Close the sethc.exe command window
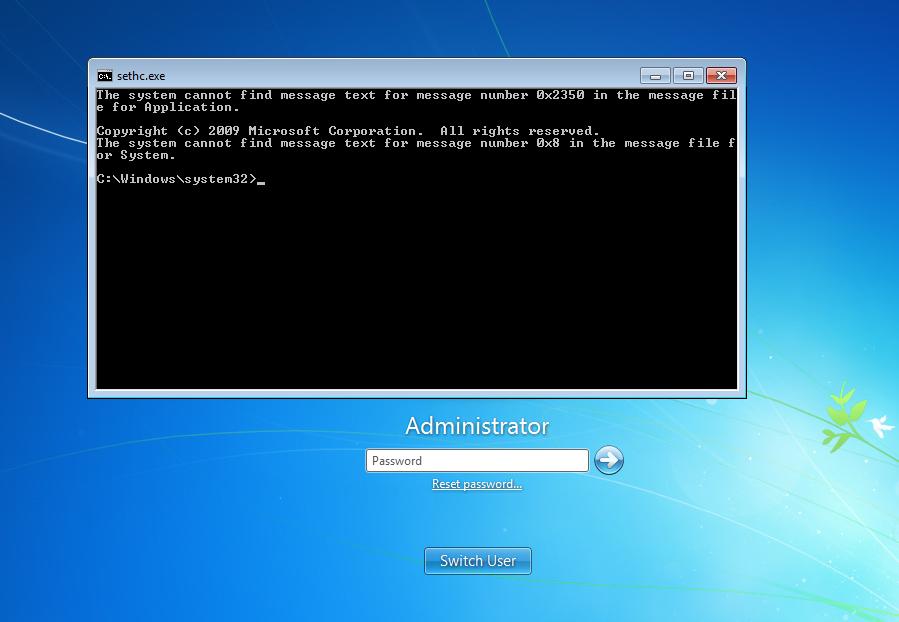 [721, 76]
